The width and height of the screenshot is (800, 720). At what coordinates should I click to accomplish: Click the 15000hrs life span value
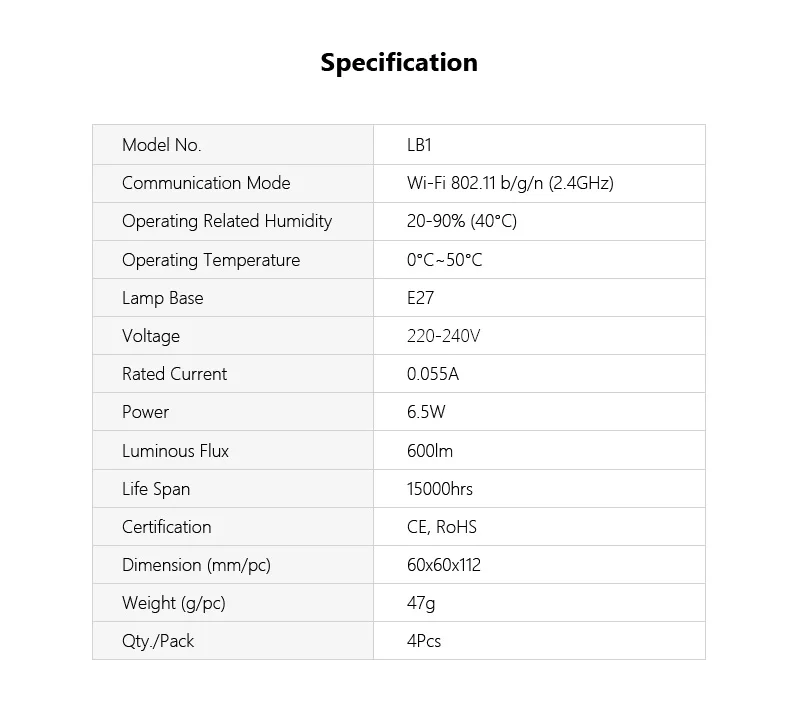pyautogui.click(x=440, y=489)
